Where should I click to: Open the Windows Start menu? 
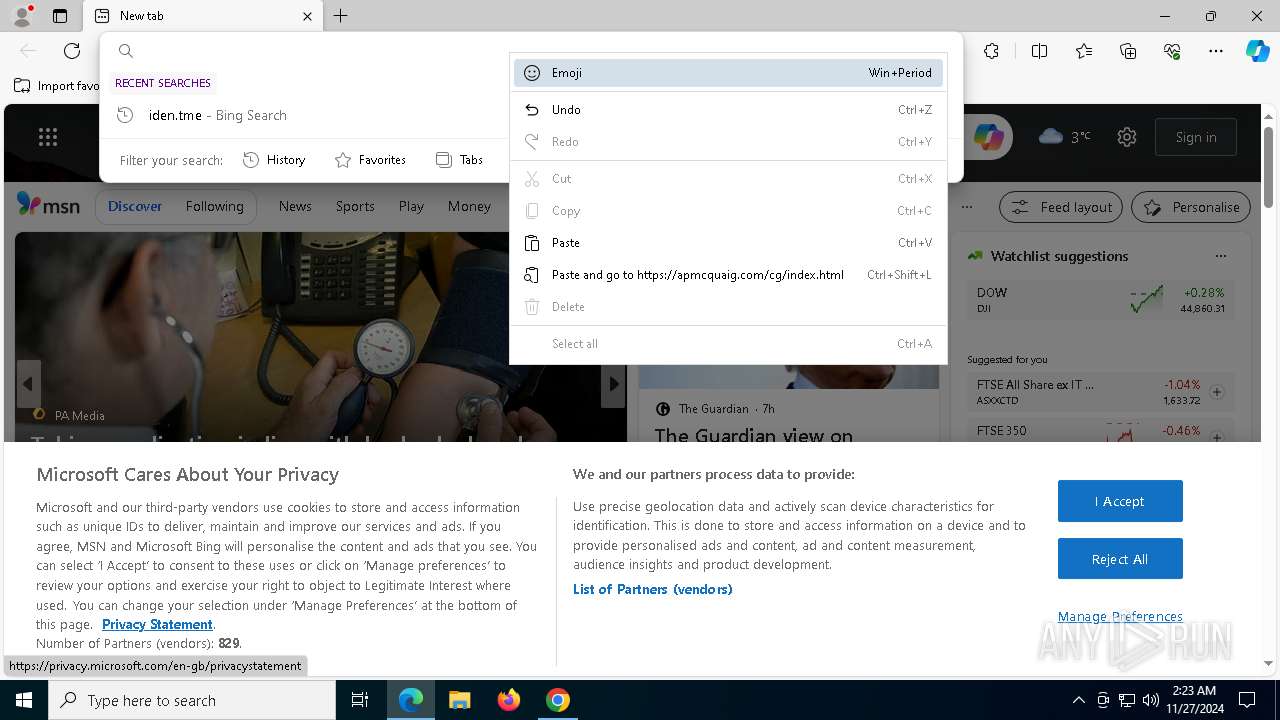(24, 700)
